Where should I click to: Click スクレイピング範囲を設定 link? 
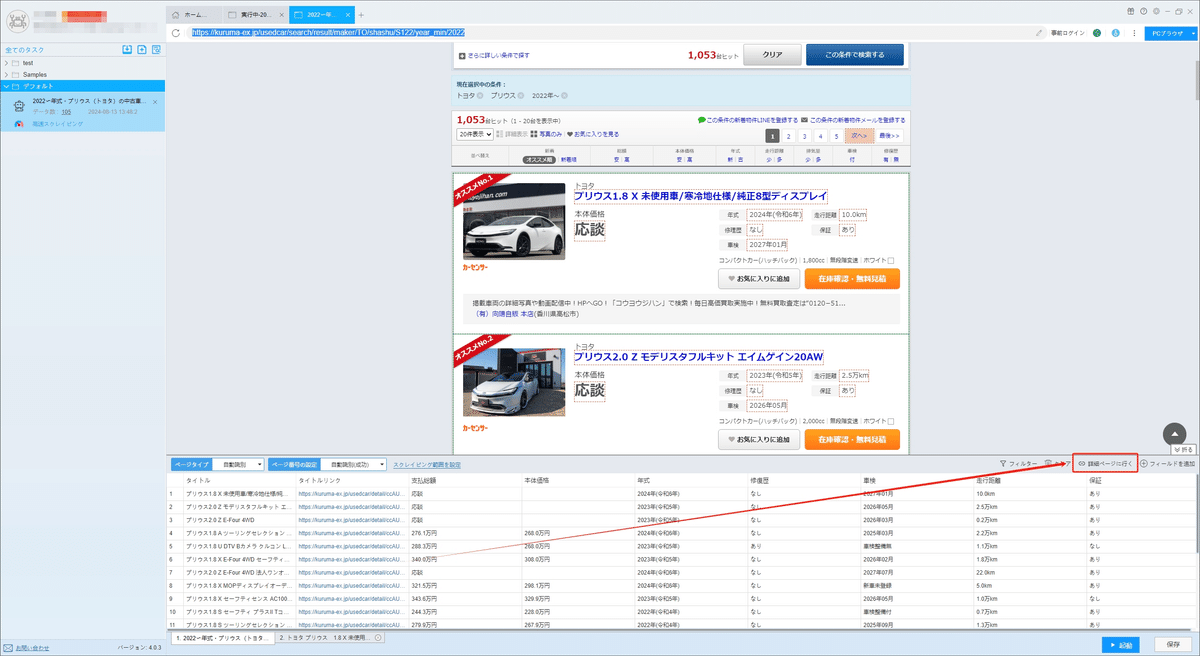pyautogui.click(x=427, y=465)
